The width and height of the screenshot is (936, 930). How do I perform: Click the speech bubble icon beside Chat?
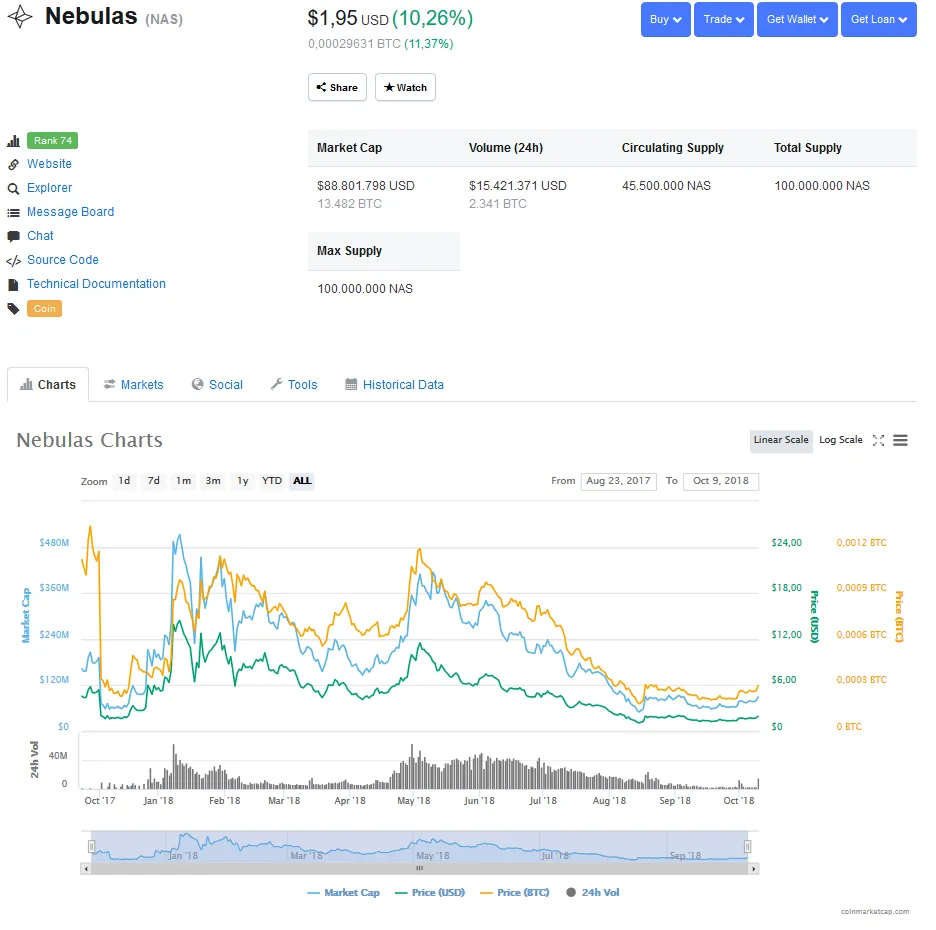(13, 236)
